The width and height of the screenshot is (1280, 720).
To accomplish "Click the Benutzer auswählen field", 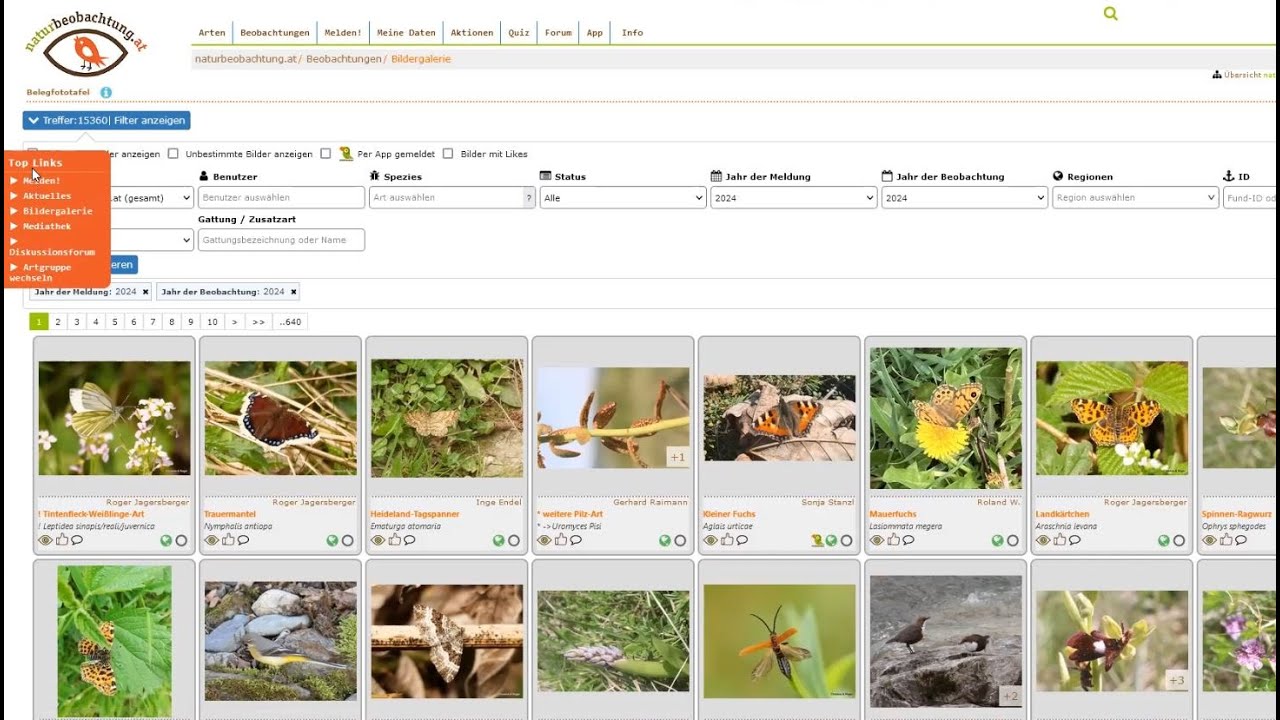I will 281,198.
